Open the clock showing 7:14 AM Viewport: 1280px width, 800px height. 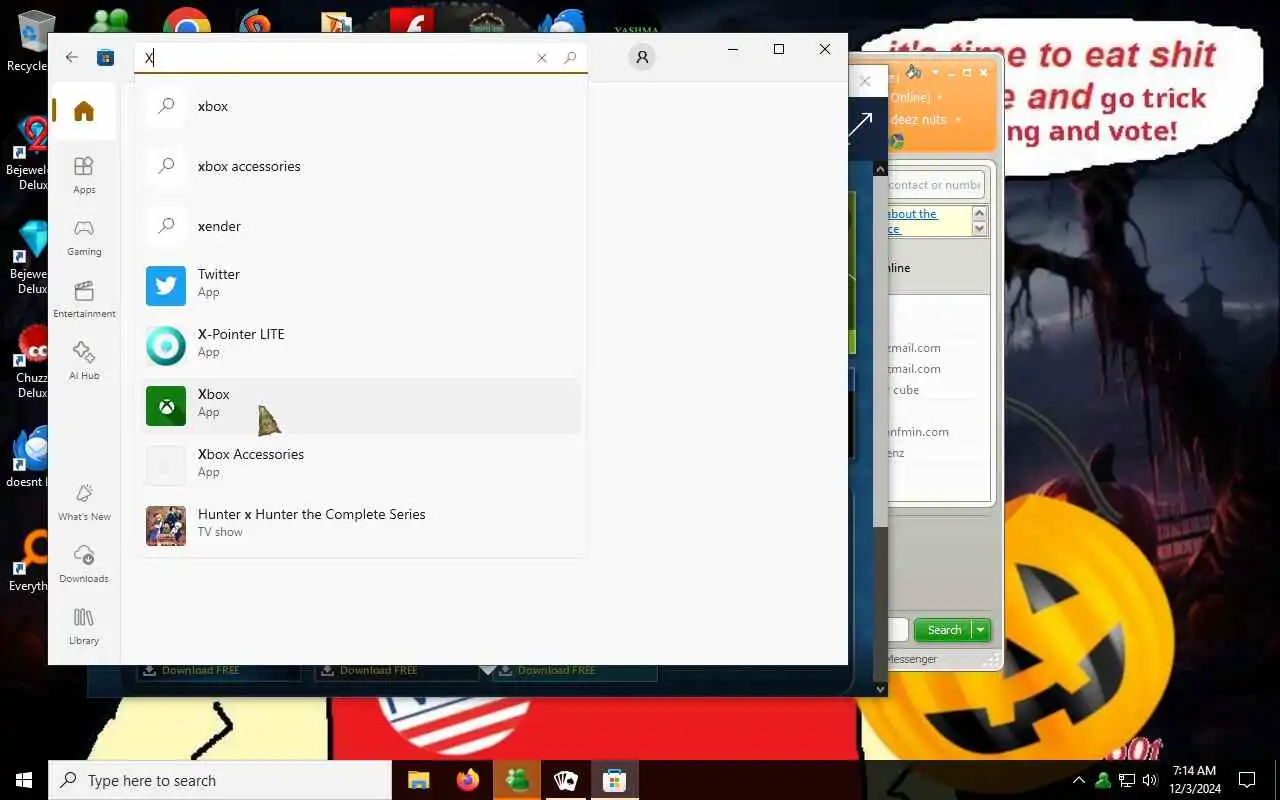(x=1194, y=780)
